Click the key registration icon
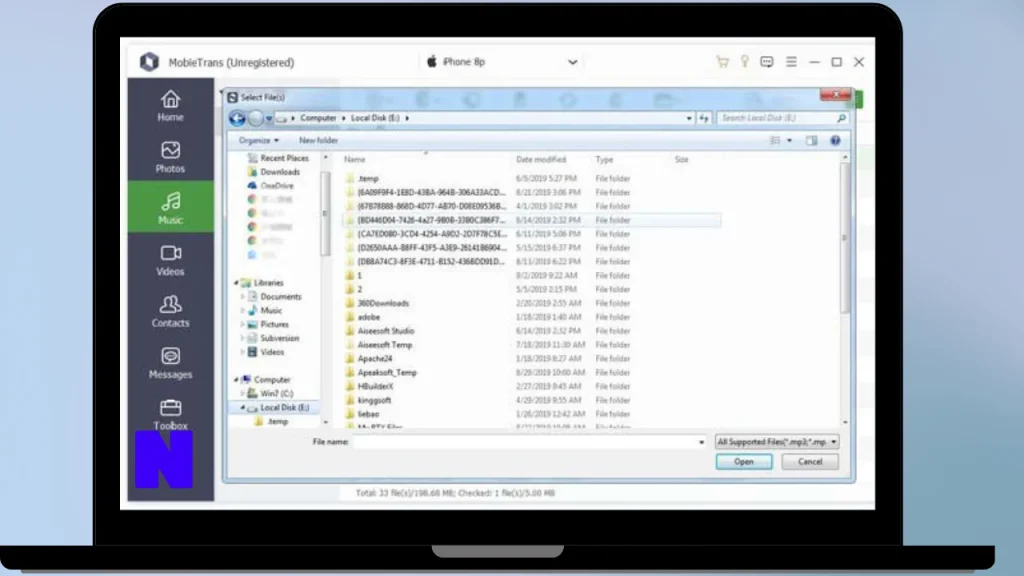 [x=744, y=62]
